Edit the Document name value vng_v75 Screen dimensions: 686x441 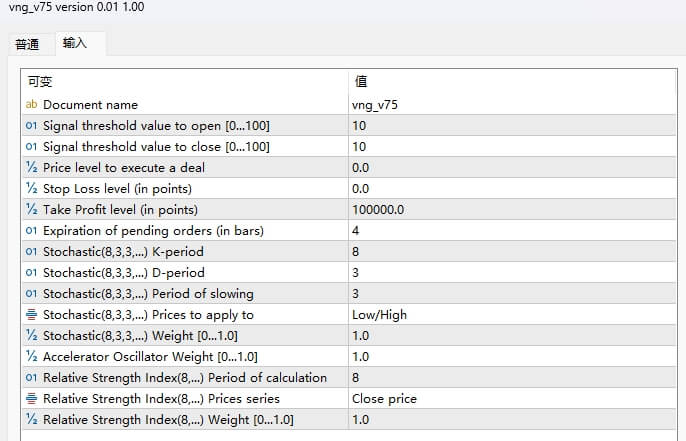point(510,105)
